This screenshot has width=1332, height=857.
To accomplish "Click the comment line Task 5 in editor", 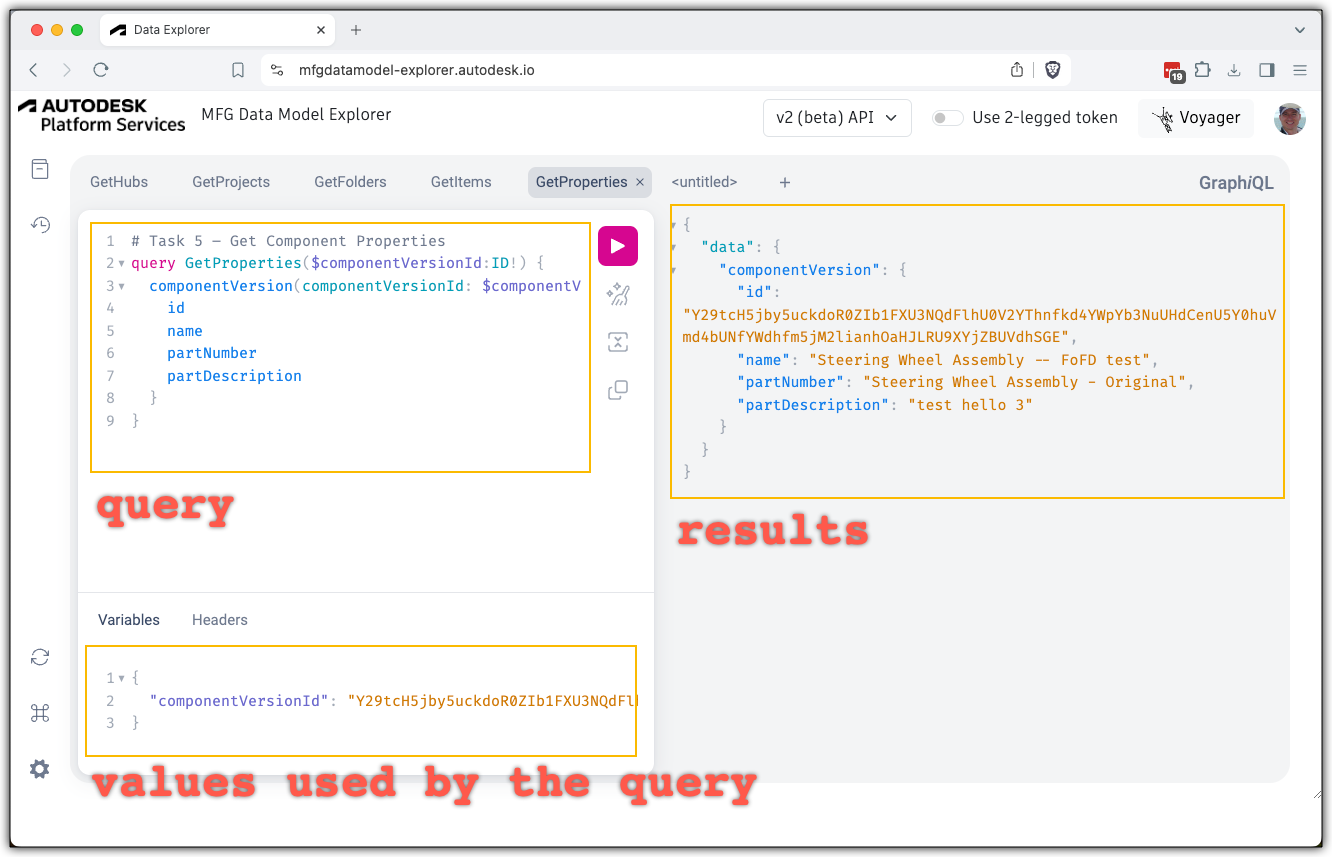I will [288, 241].
